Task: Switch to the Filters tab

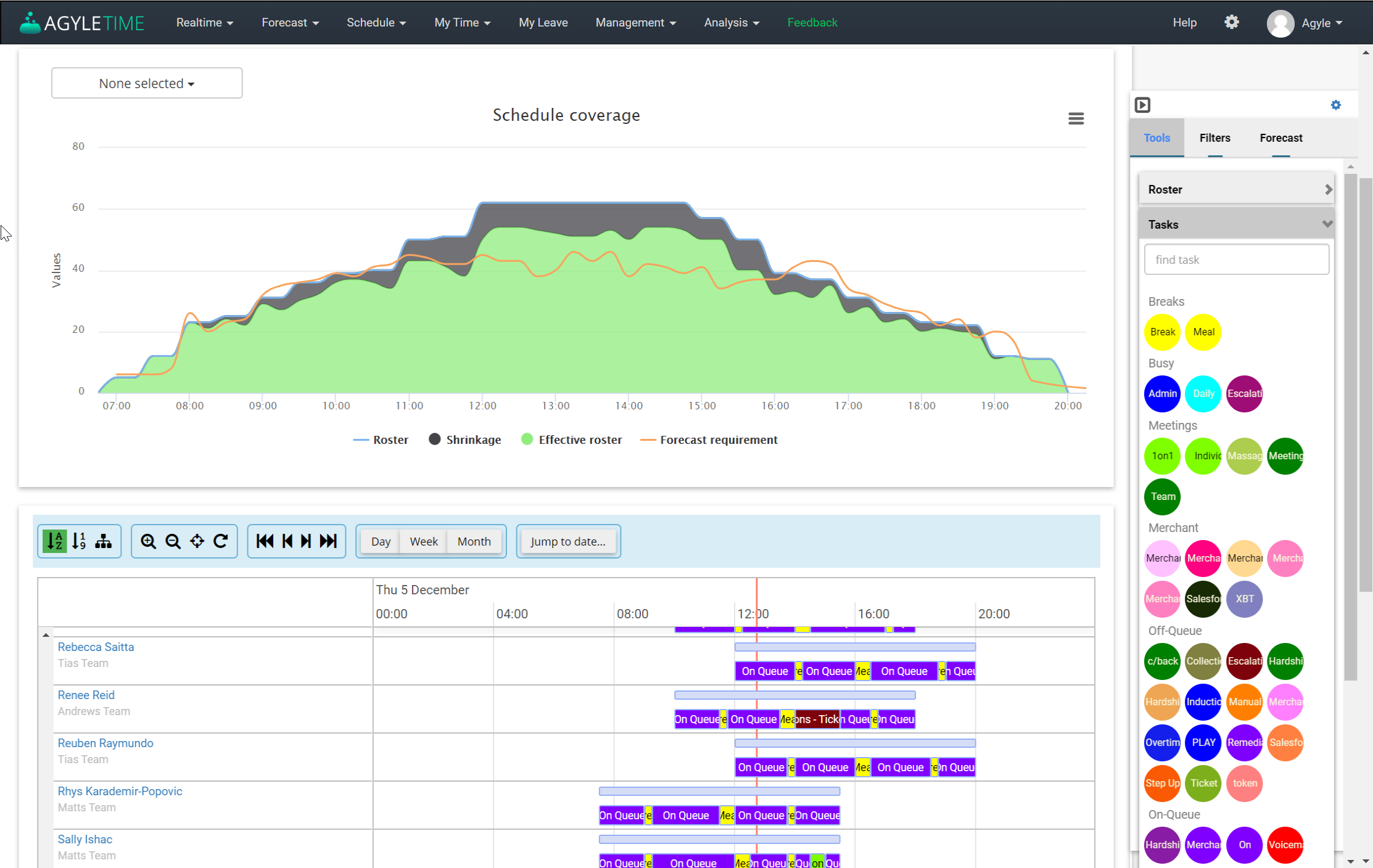Action: [1214, 138]
